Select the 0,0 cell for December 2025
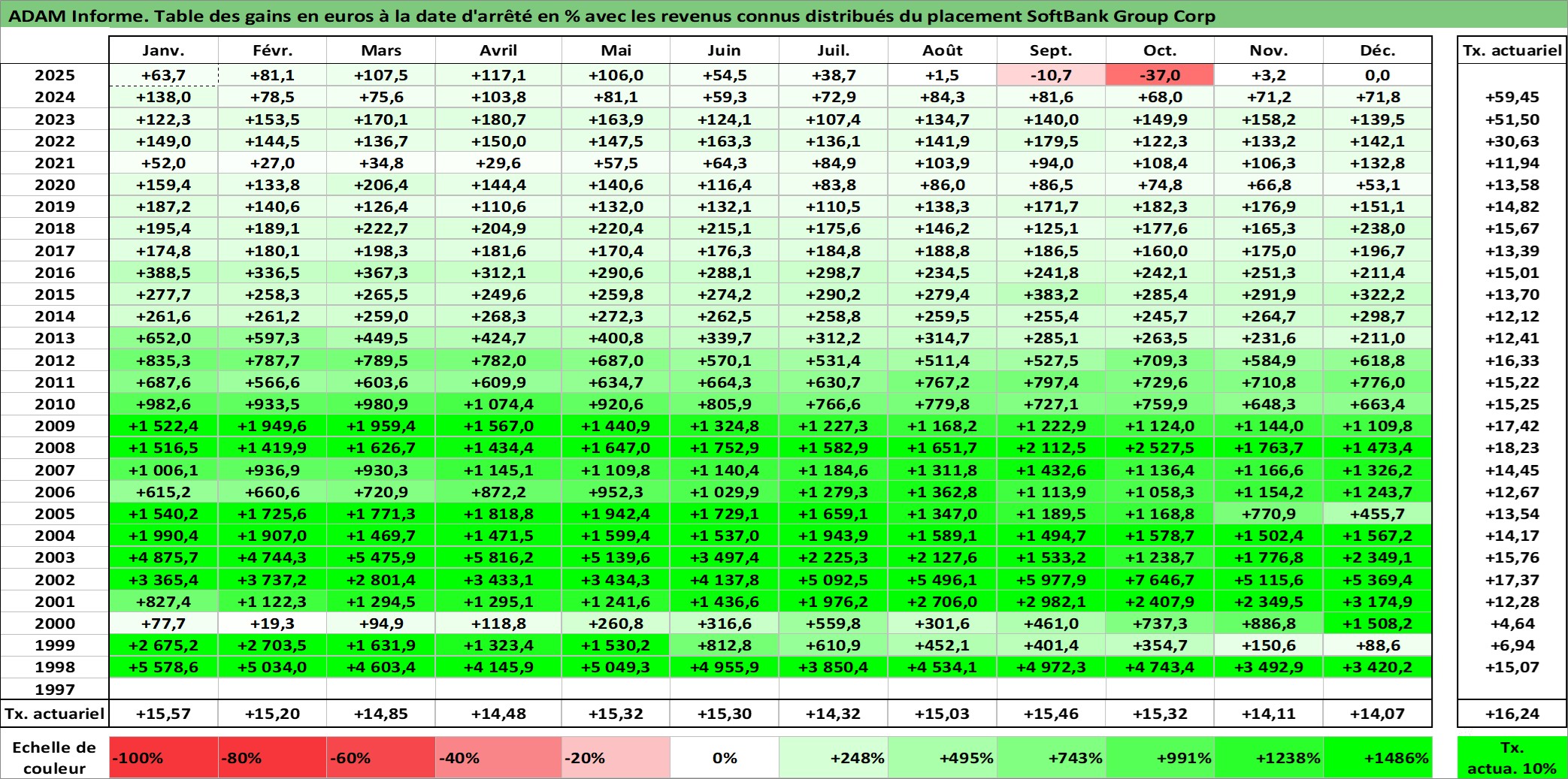This screenshot has width=1568, height=779. pos(1378,75)
